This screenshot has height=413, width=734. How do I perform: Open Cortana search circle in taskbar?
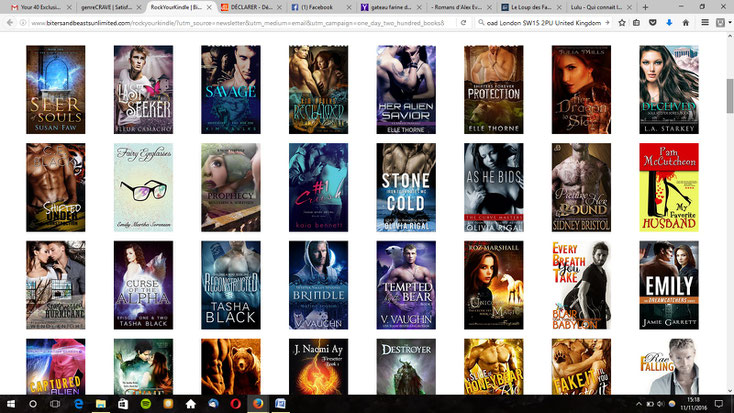[x=33, y=404]
